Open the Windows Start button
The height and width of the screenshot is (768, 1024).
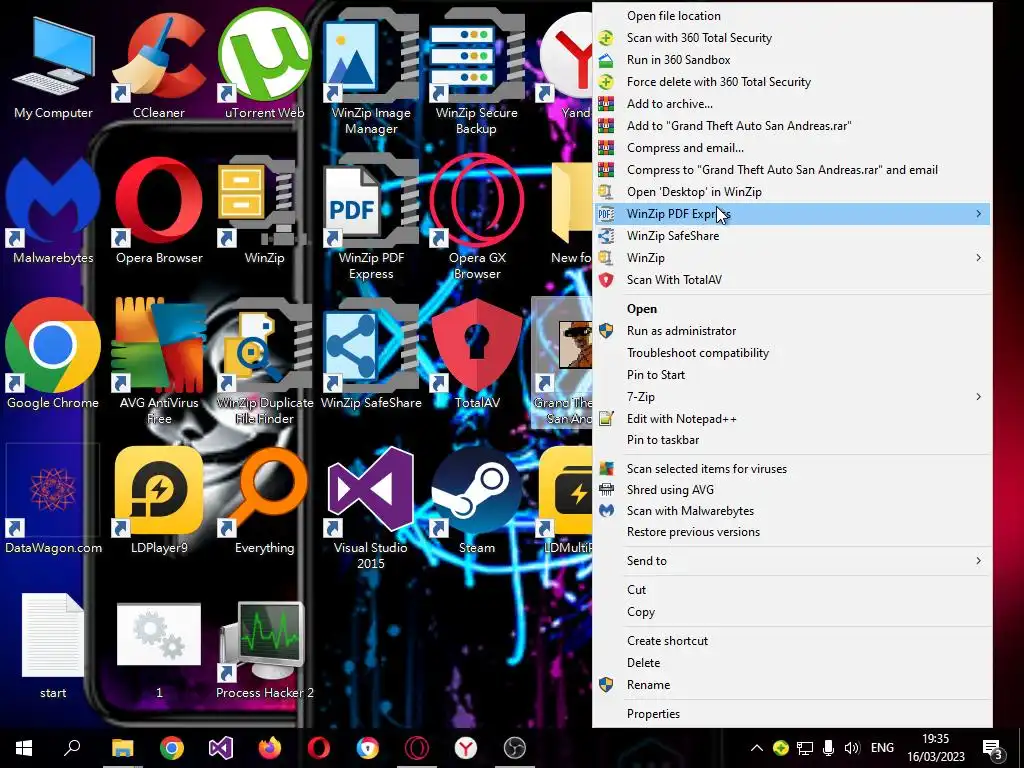(x=24, y=748)
